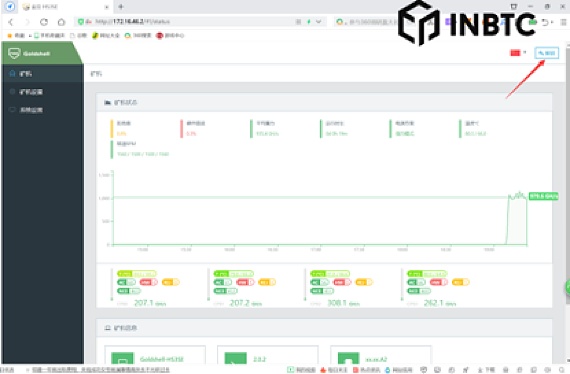The width and height of the screenshot is (570, 374).
Task: Click the green firmware version 2.0.2 tile icon
Action: 236,358
